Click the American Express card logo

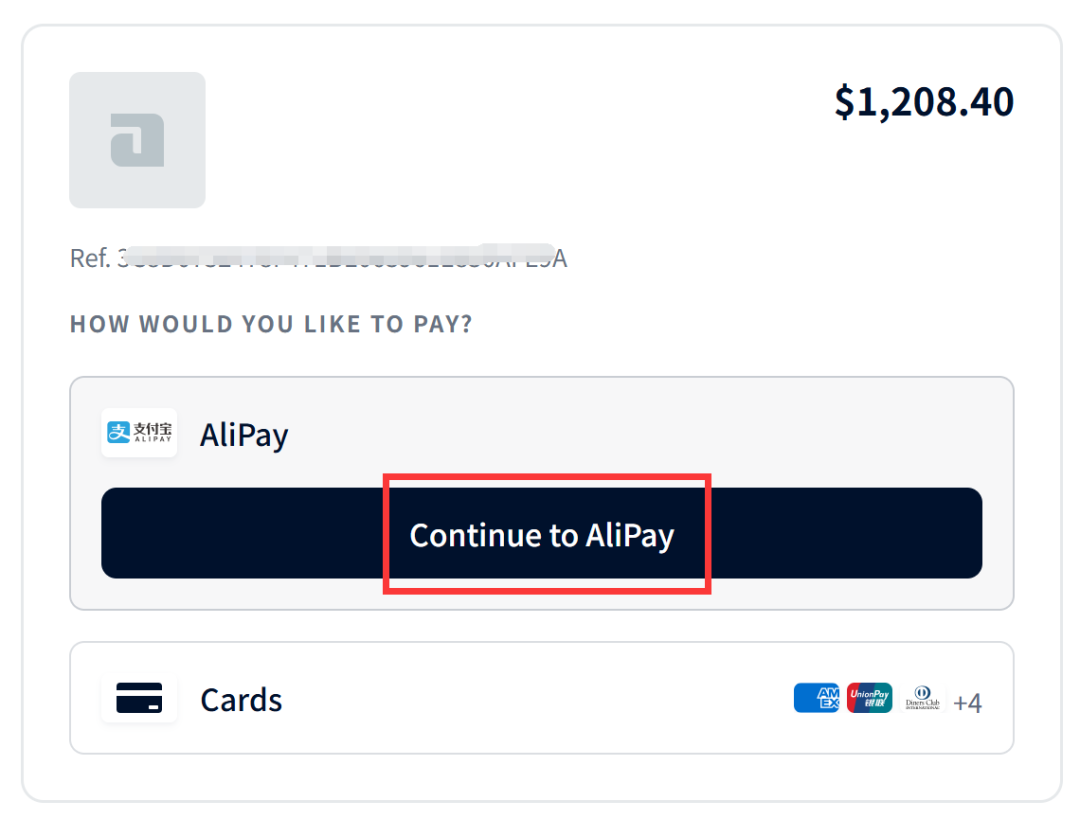(816, 698)
